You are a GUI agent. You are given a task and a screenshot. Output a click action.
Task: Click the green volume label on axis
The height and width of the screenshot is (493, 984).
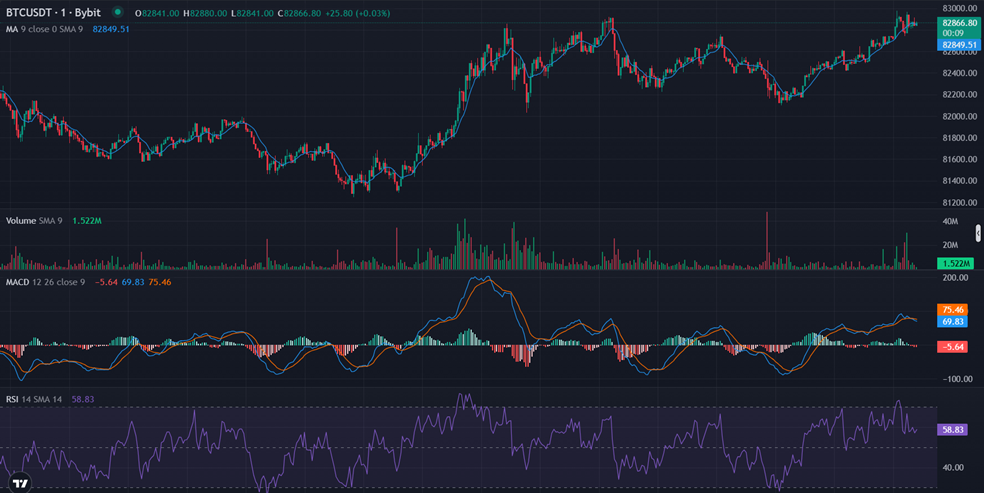click(955, 263)
